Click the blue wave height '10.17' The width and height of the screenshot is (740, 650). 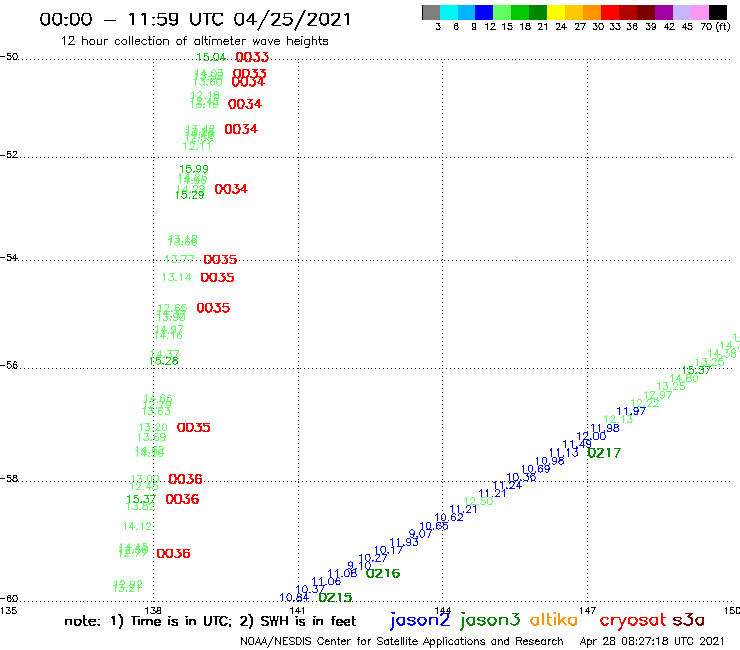(388, 550)
